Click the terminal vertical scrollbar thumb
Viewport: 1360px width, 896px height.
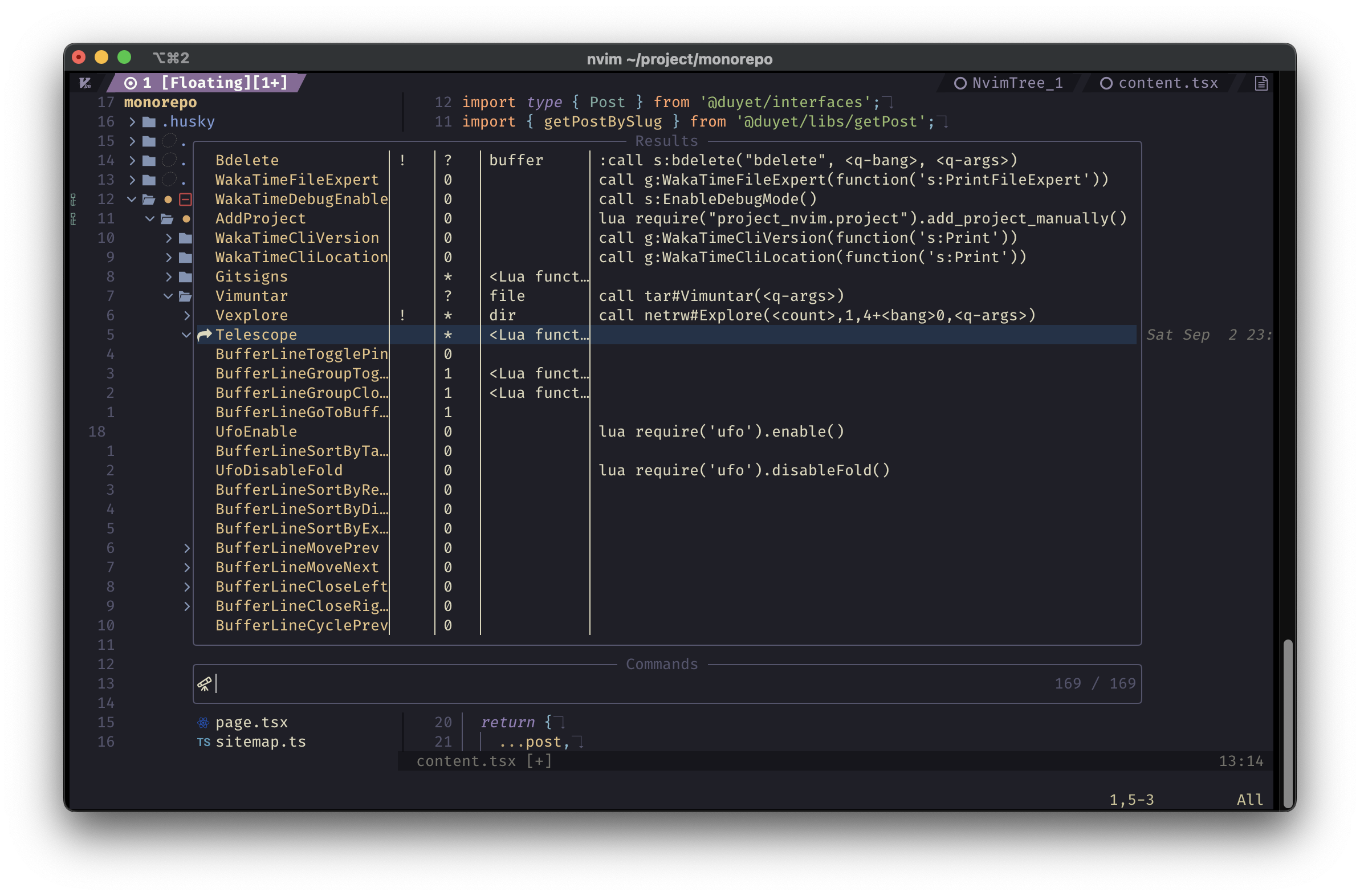click(1288, 722)
